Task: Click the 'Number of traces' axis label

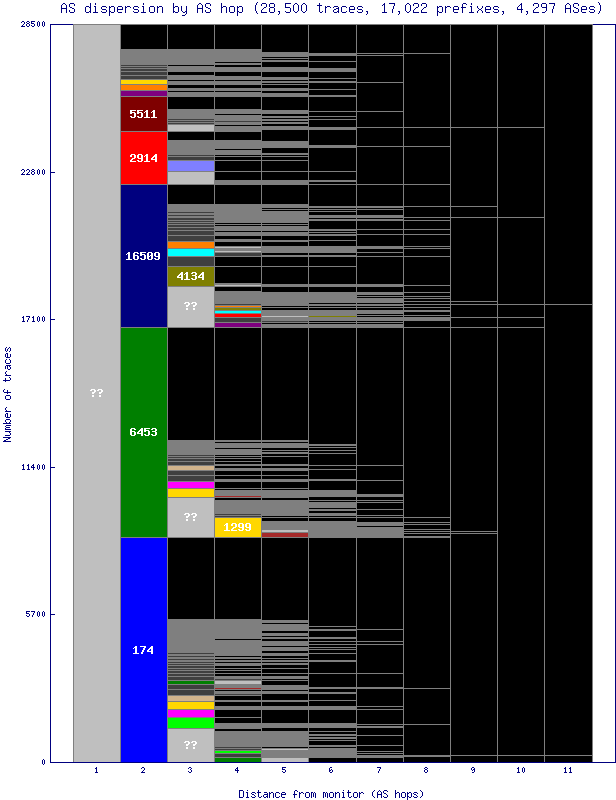Action: (x=8, y=394)
